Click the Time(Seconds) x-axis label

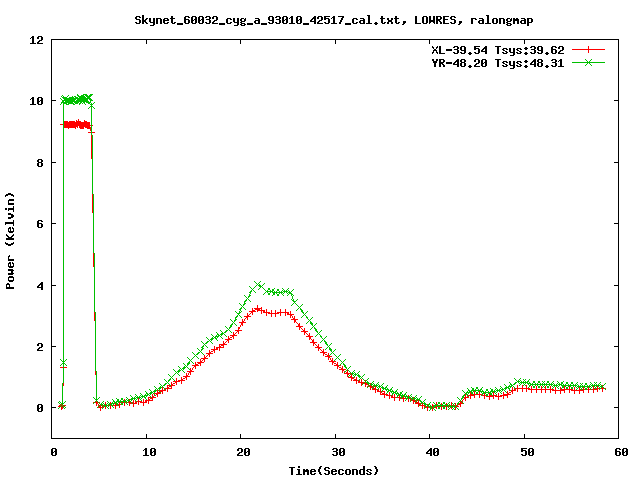[x=334, y=471]
